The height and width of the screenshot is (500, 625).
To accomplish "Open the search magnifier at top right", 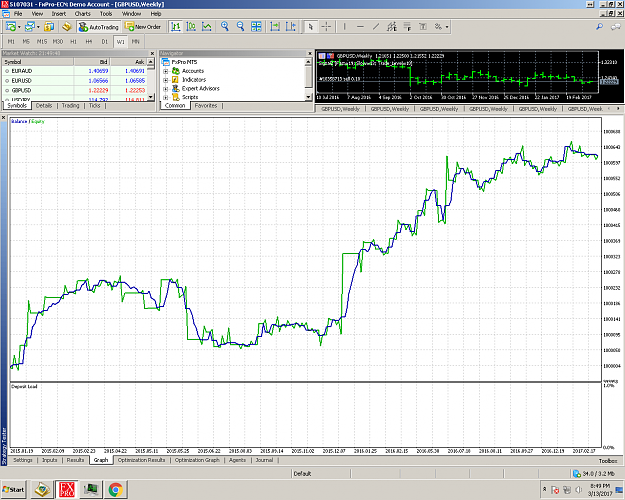I will click(599, 27).
